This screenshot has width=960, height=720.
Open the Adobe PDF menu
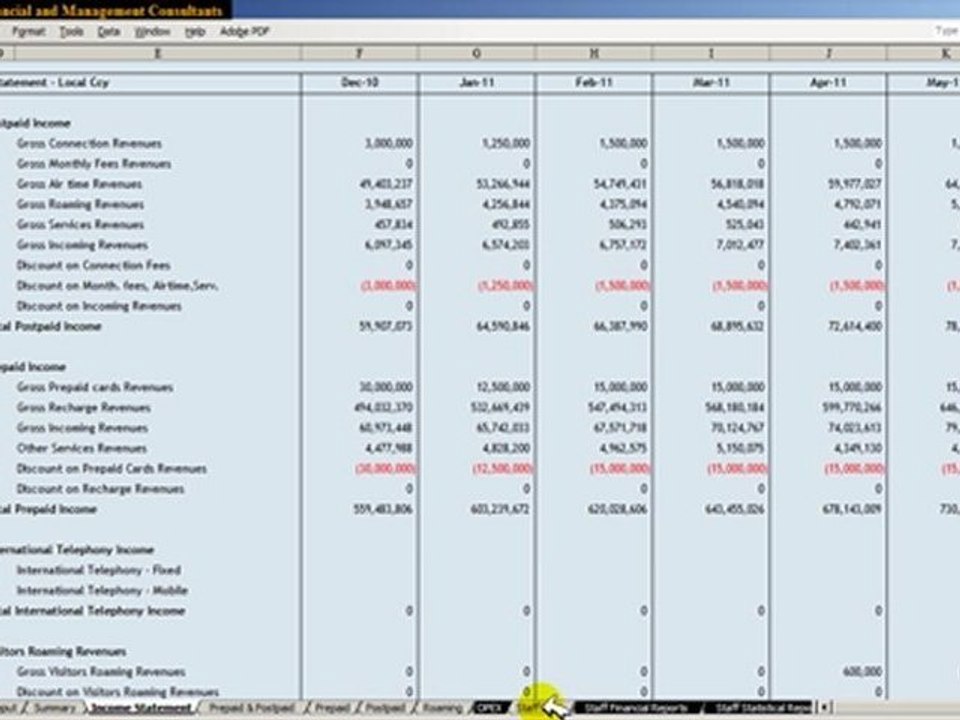click(244, 31)
